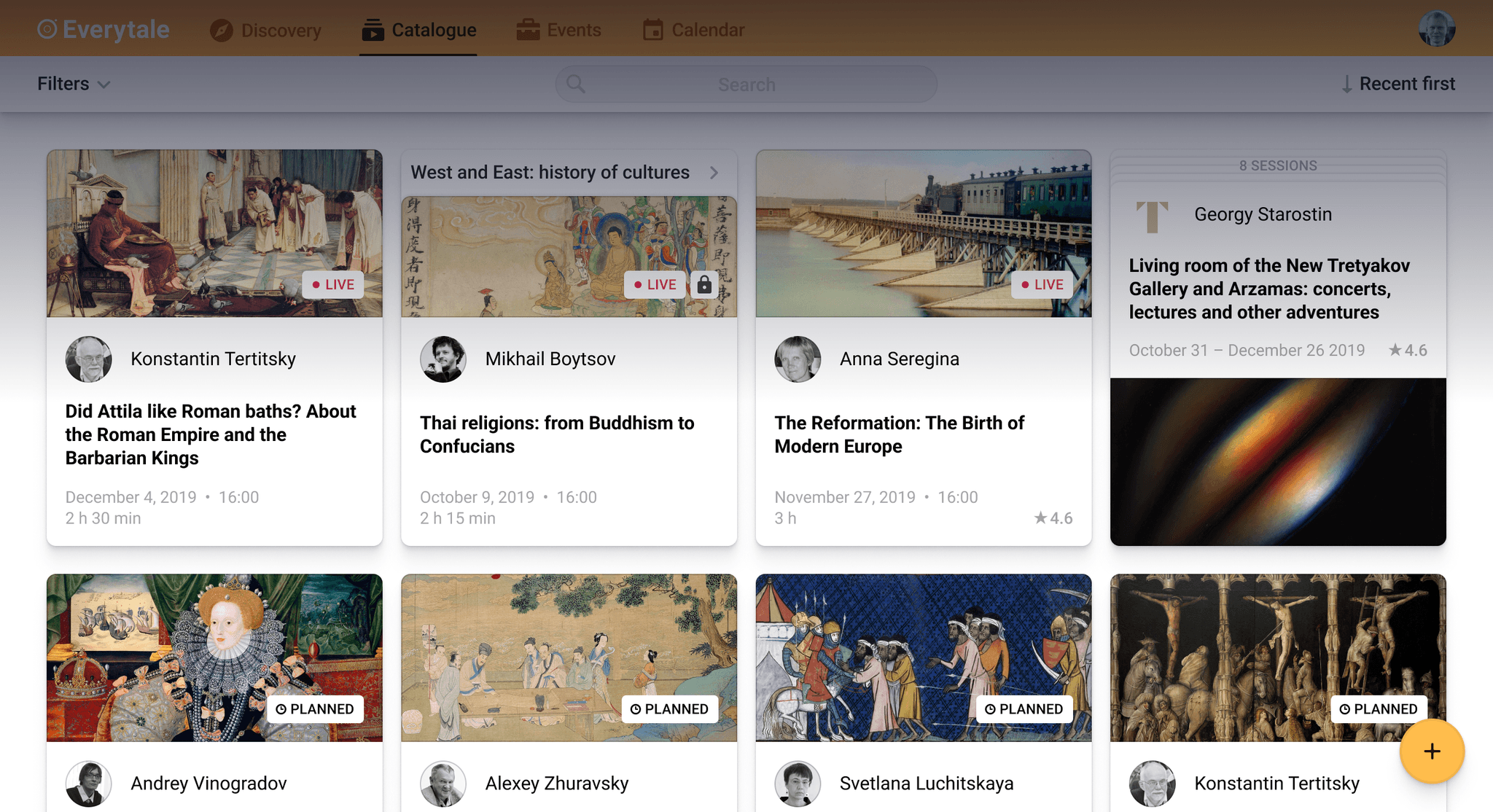Screen dimensions: 1493x812
Task: Click the Events briefcase icon
Action: 528,30
